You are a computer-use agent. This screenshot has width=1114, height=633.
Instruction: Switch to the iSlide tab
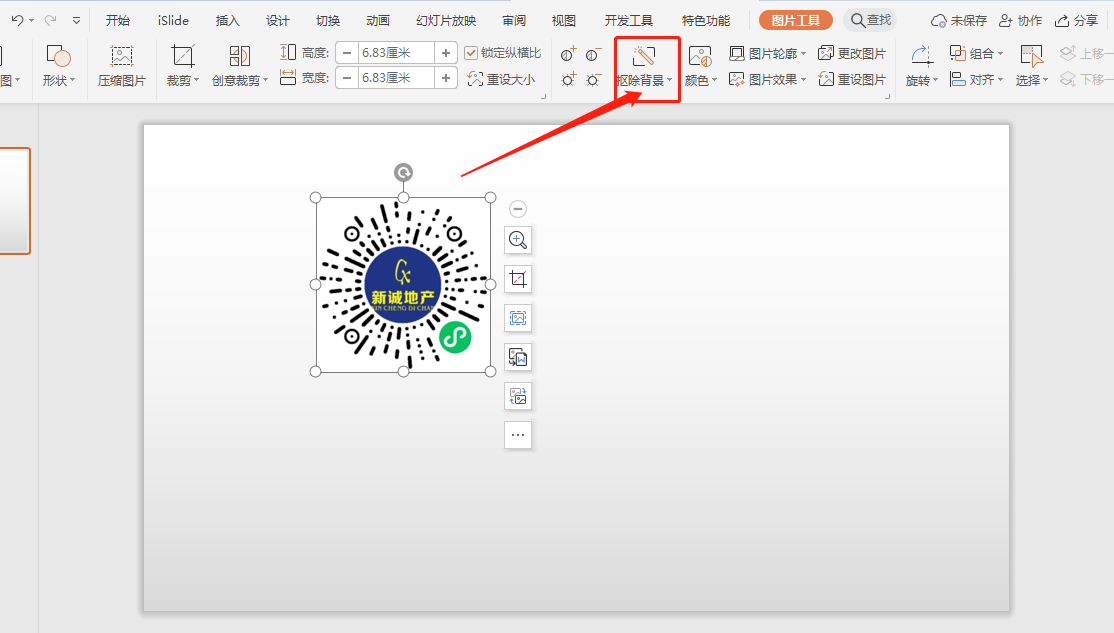coord(173,21)
